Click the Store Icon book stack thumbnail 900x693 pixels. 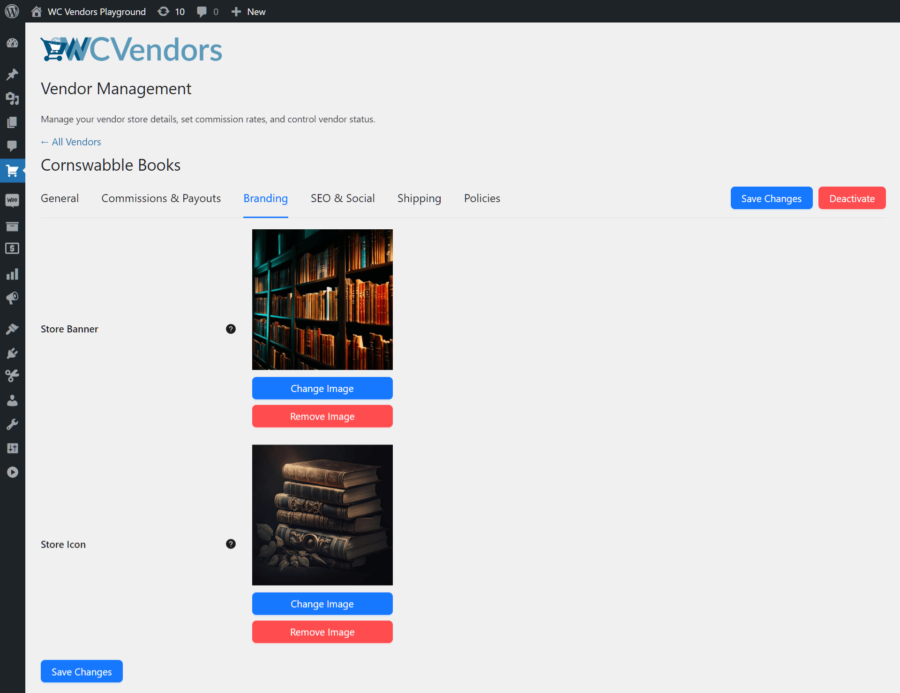point(322,514)
